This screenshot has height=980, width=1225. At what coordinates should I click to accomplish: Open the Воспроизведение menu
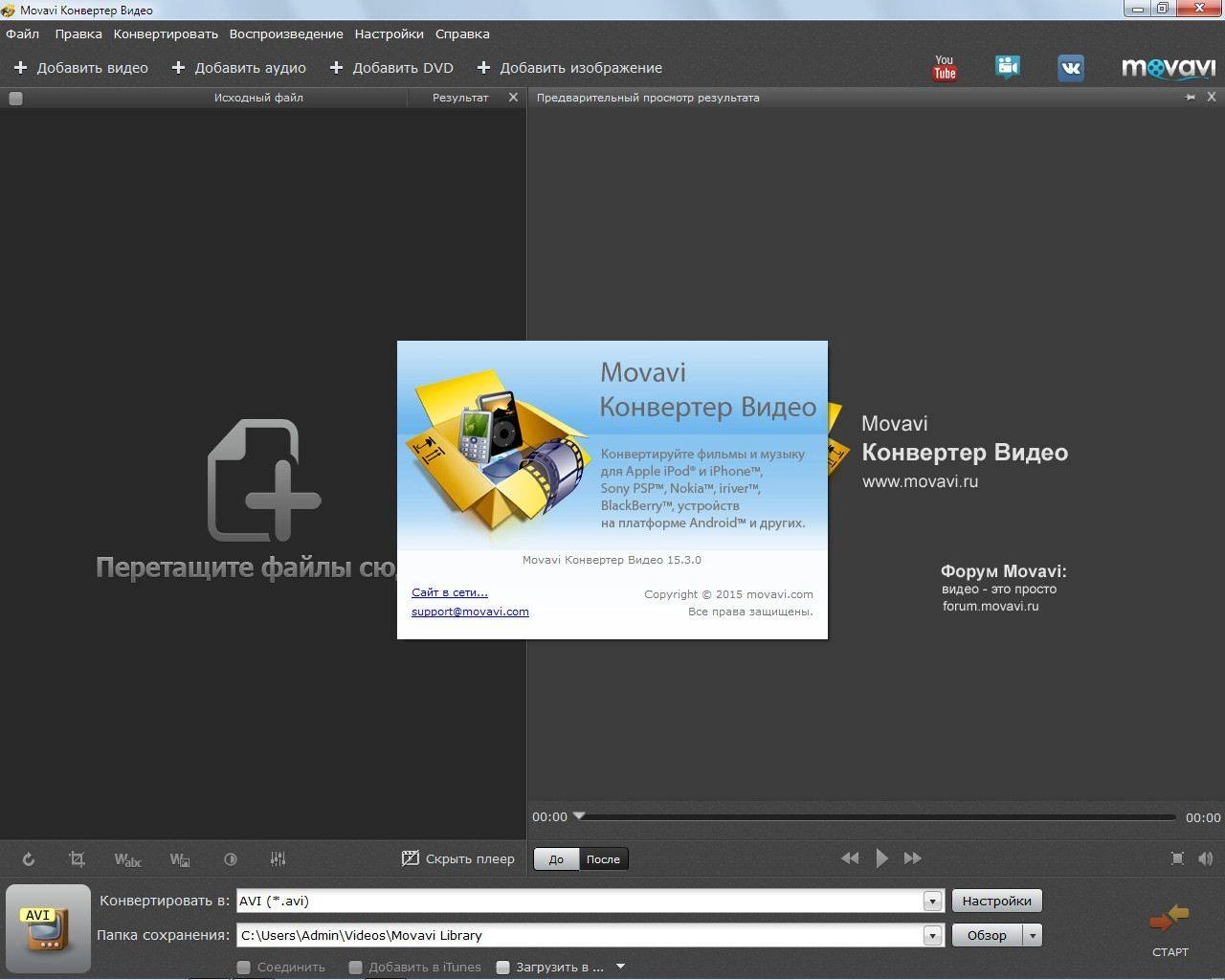pos(286,33)
